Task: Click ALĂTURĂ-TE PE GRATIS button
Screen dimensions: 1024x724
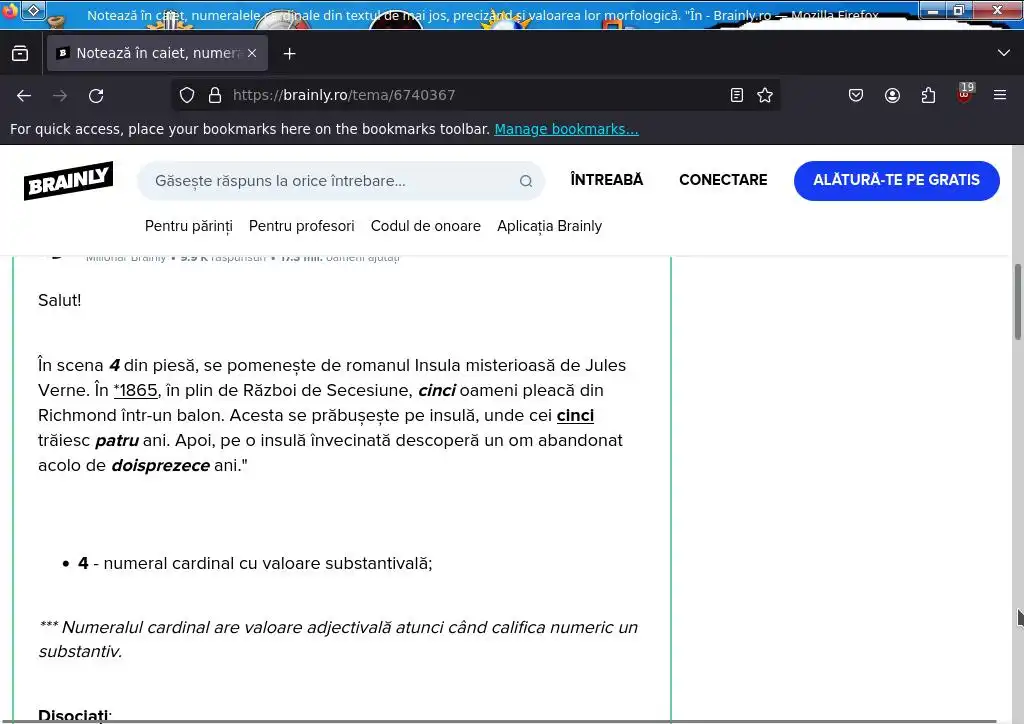Action: pyautogui.click(x=897, y=181)
